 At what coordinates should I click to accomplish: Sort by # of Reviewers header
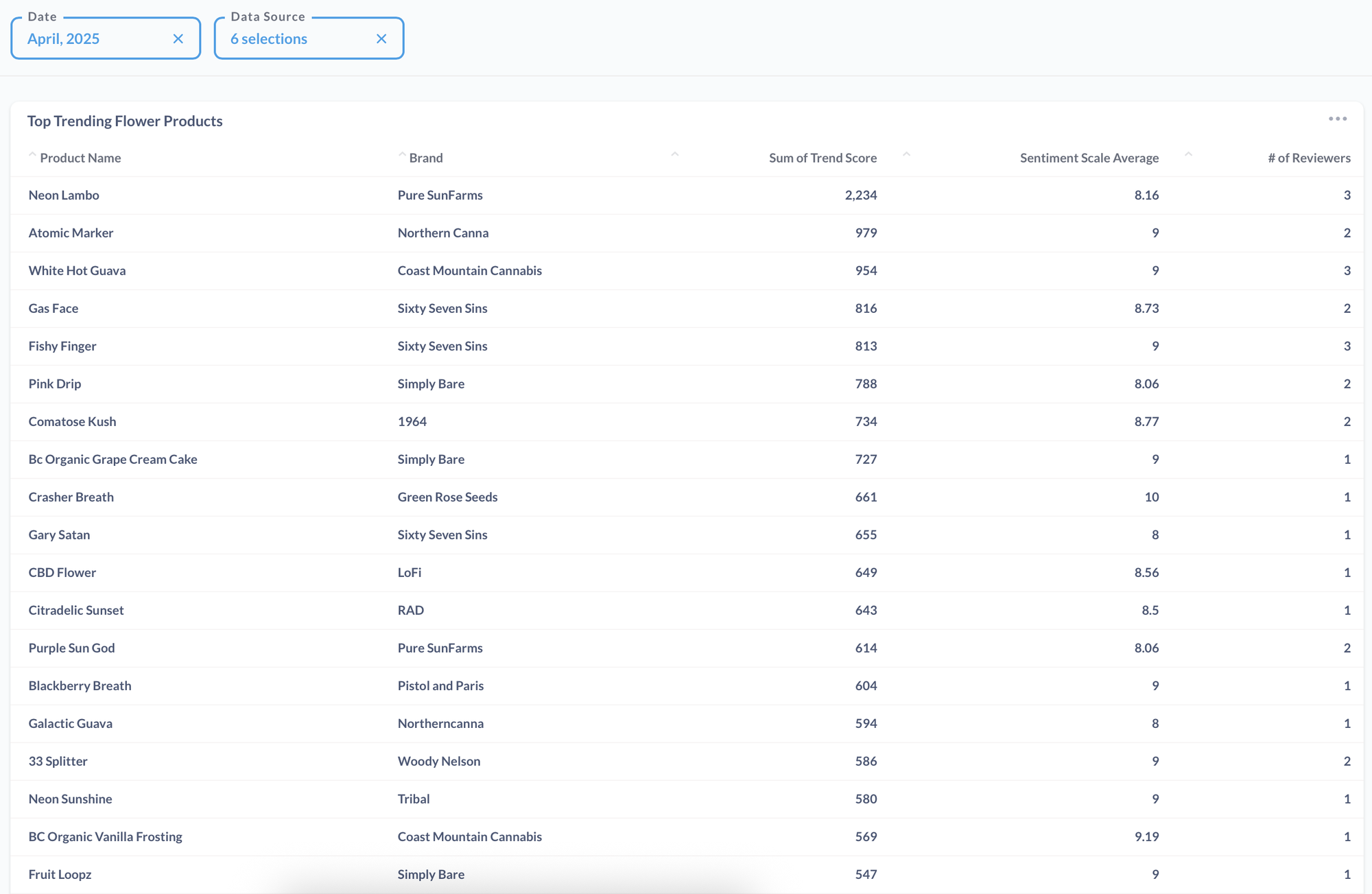click(1309, 158)
